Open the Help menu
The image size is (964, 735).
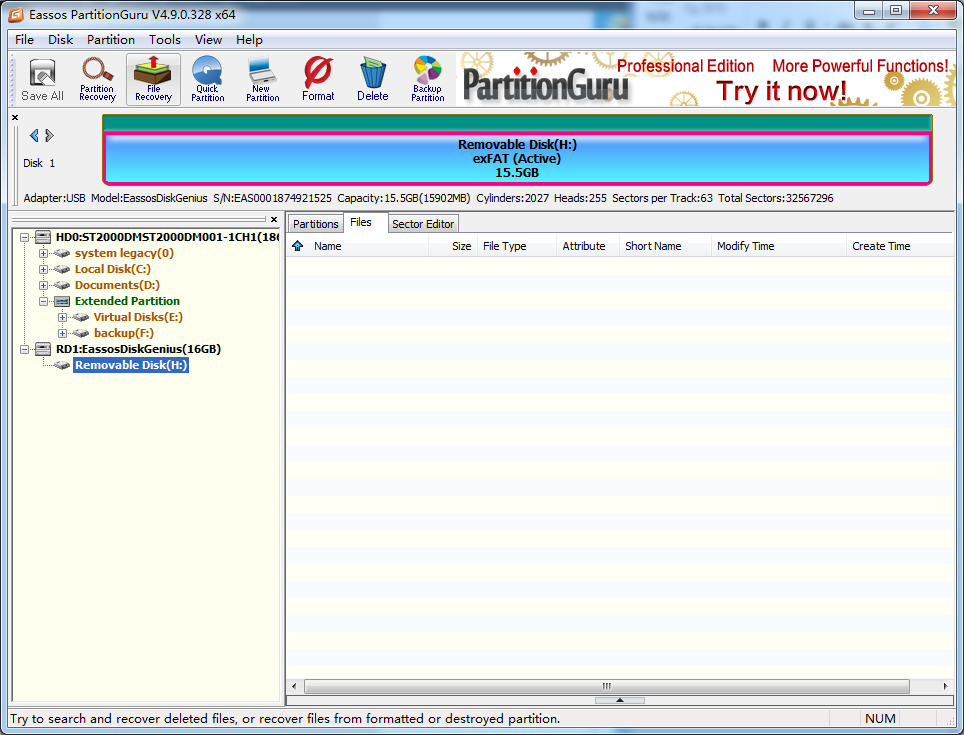click(x=249, y=39)
